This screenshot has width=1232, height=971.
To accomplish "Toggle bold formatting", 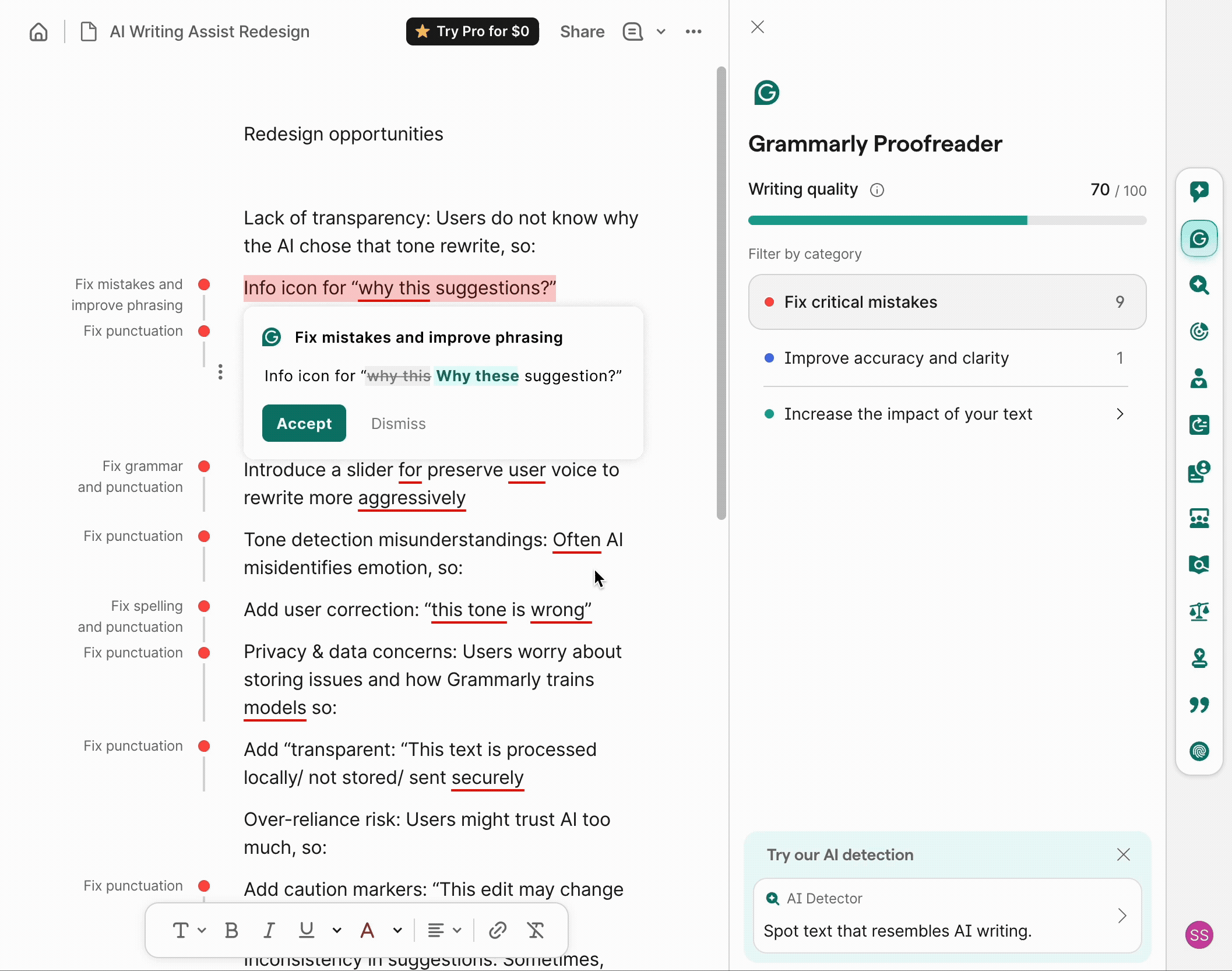I will (231, 930).
